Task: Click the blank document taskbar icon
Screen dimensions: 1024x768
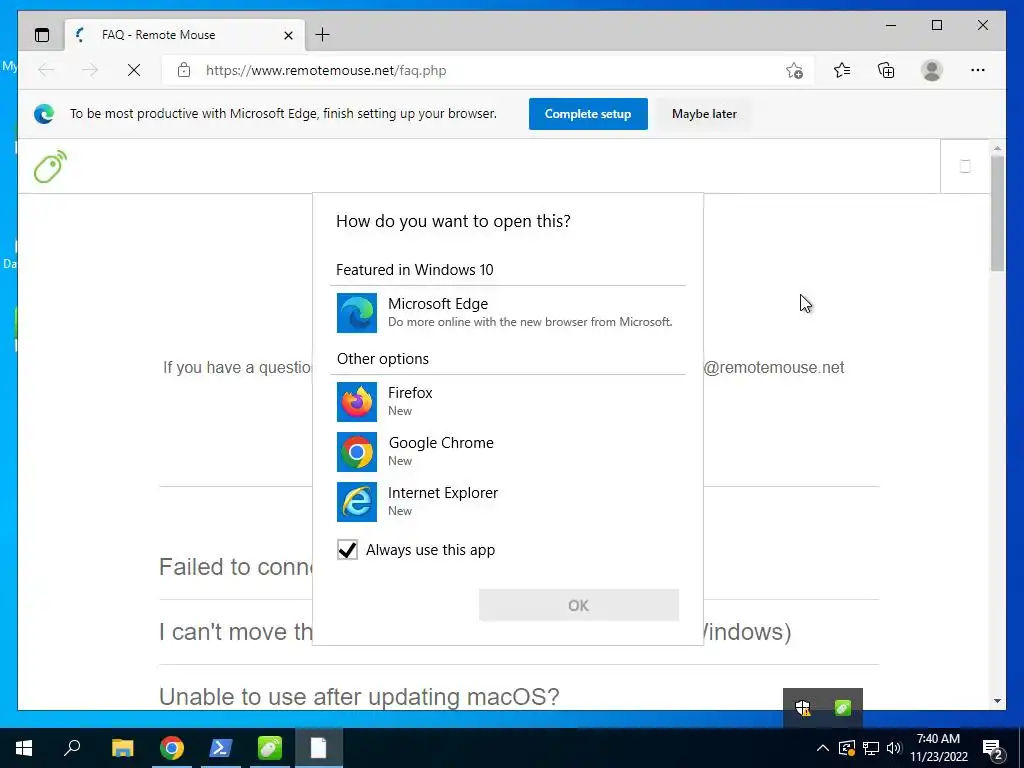Action: [319, 748]
